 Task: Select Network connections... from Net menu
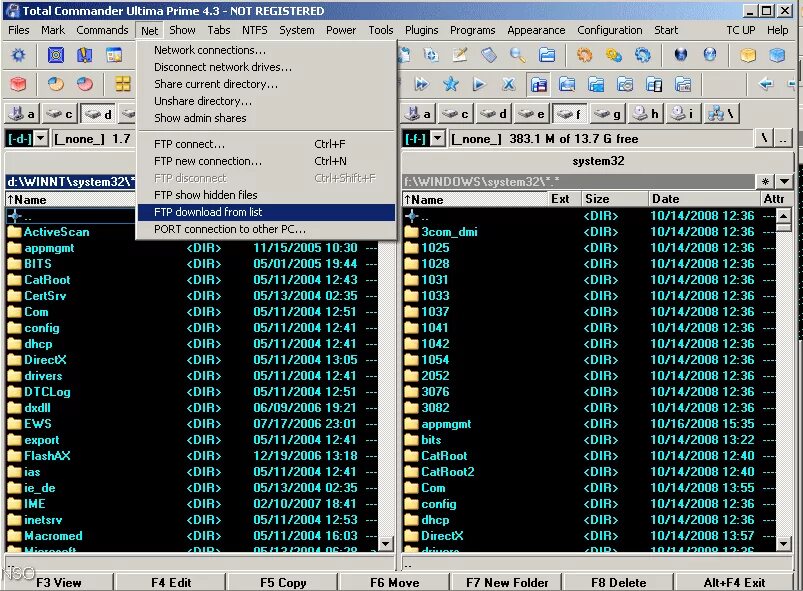(266, 50)
